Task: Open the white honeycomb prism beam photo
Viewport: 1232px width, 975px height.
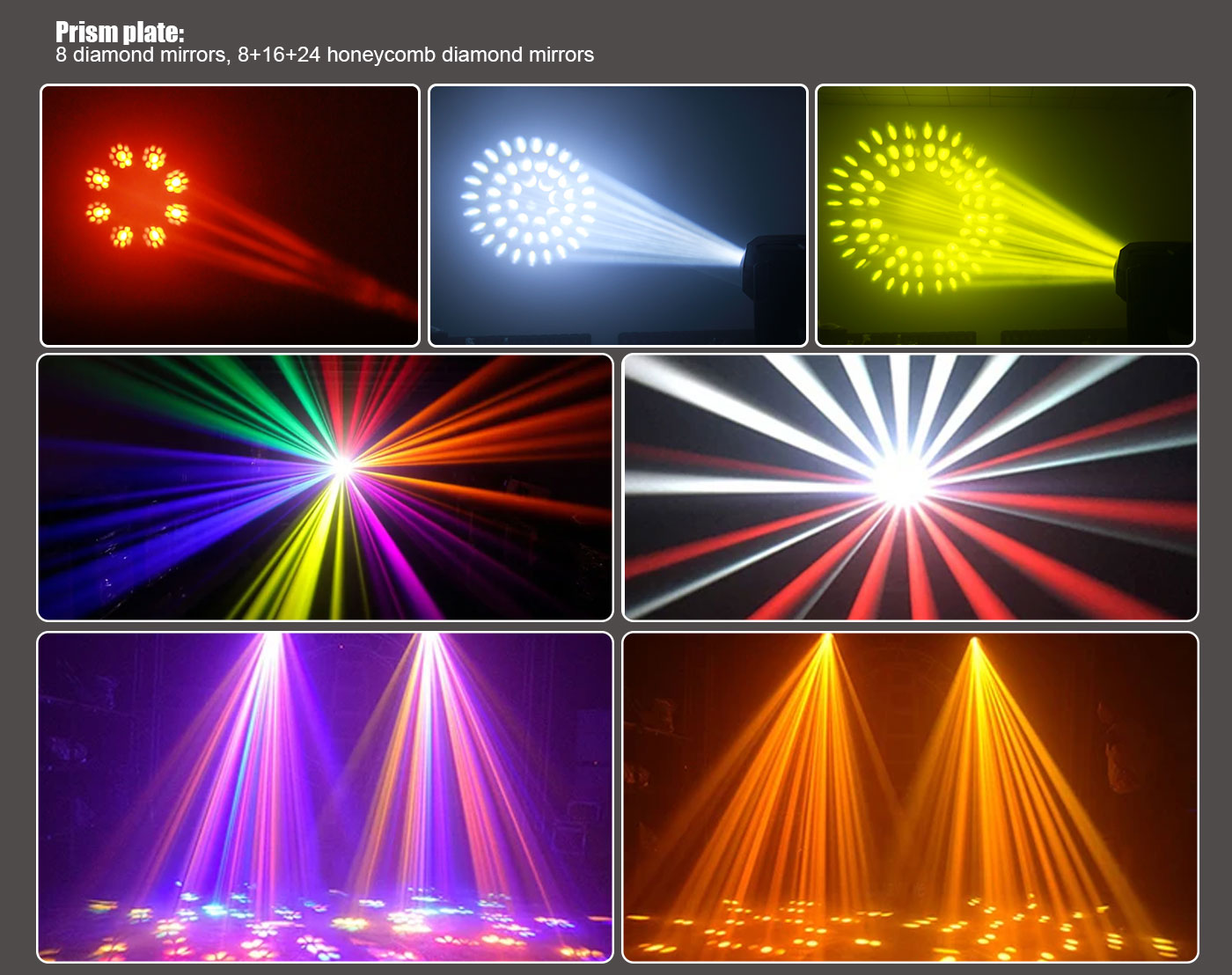Action: [618, 216]
